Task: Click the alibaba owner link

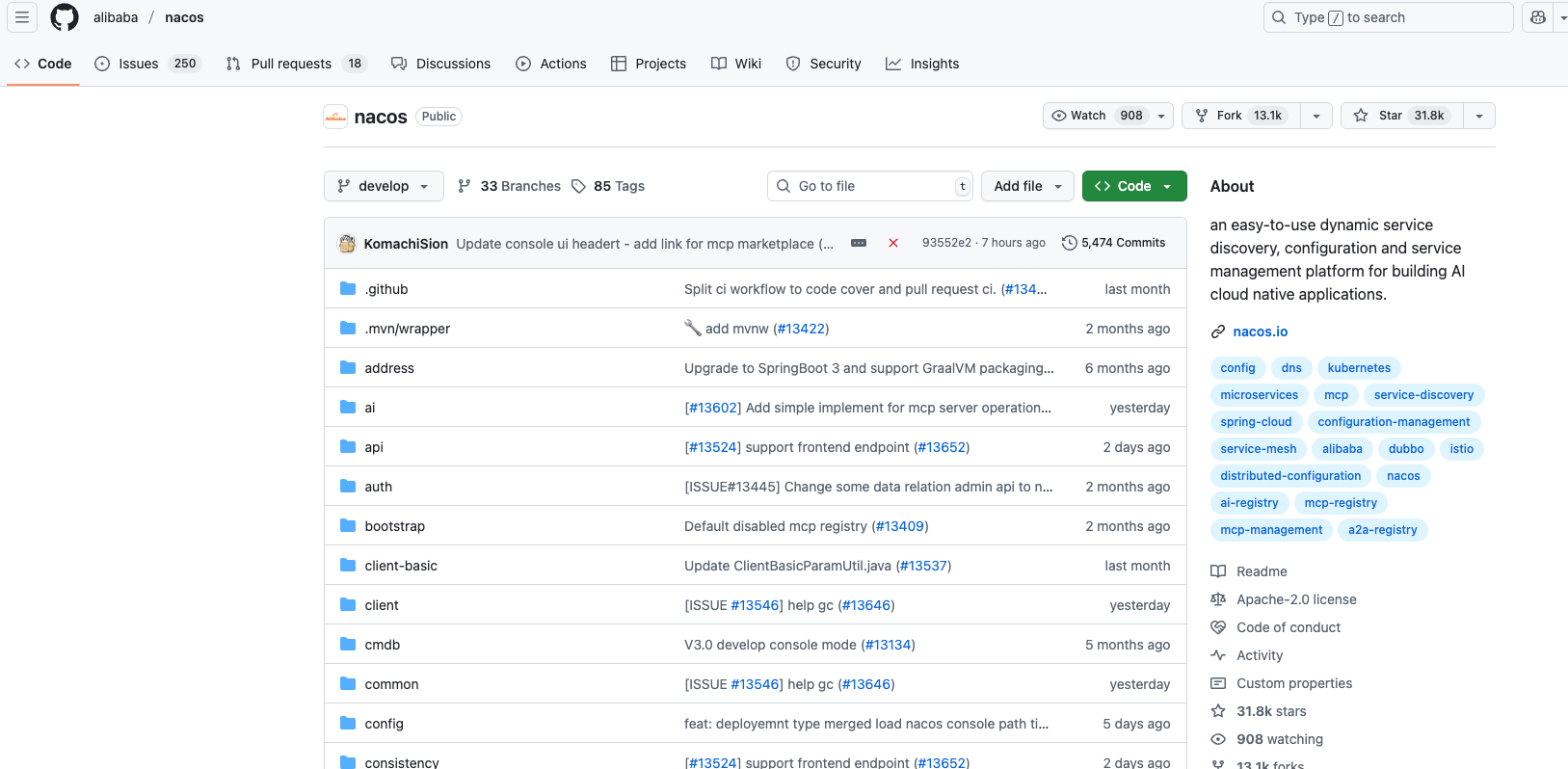Action: coord(116,17)
